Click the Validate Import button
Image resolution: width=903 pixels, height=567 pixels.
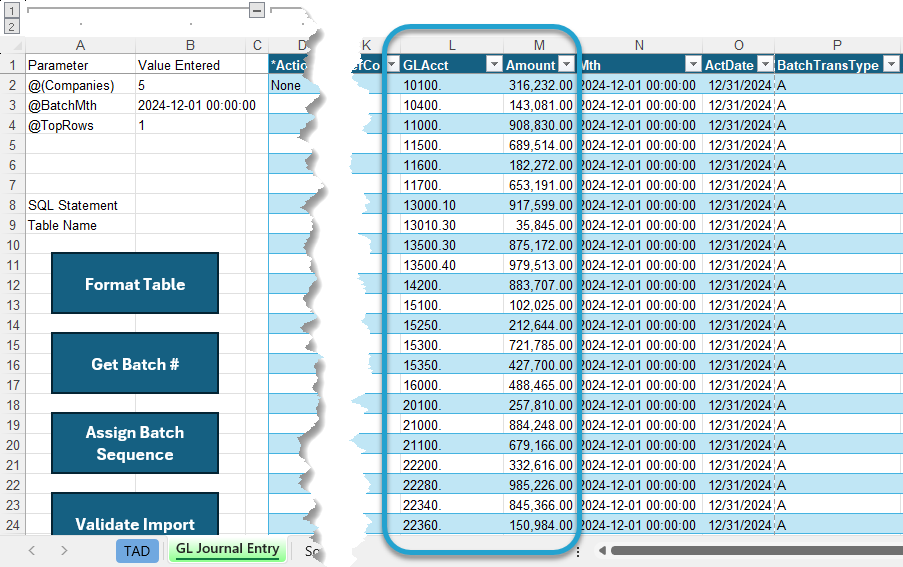(135, 514)
